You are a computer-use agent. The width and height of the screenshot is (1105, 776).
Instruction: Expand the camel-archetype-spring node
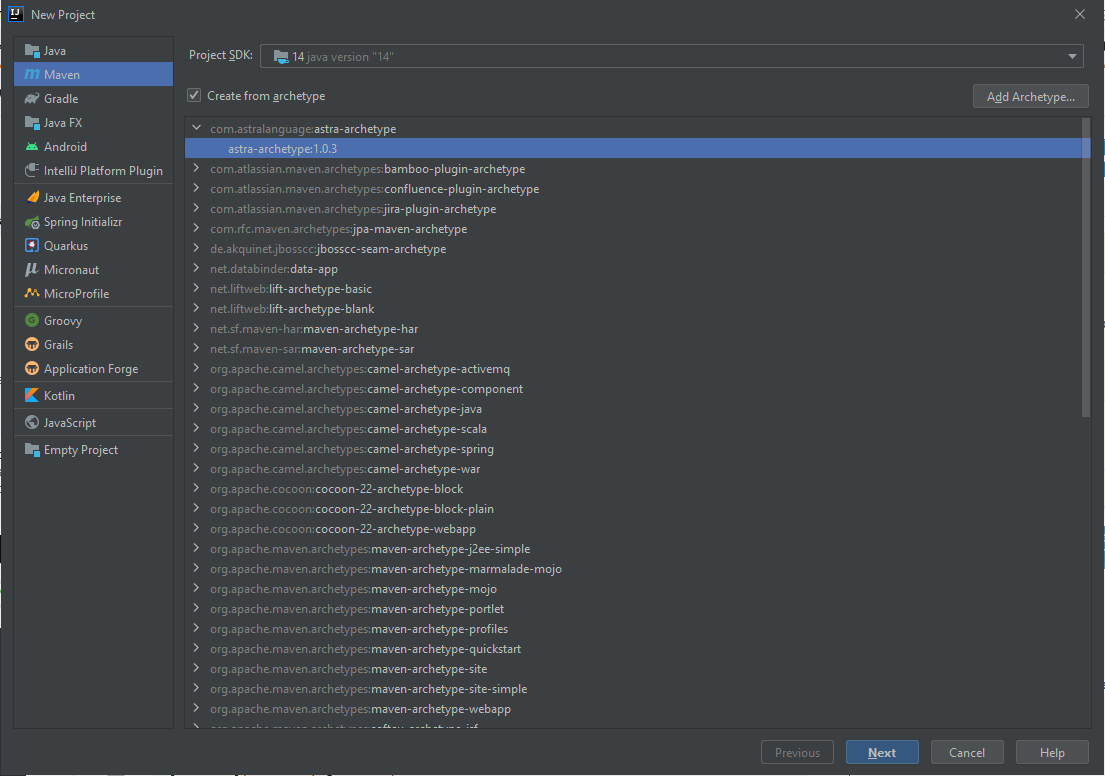[197, 448]
